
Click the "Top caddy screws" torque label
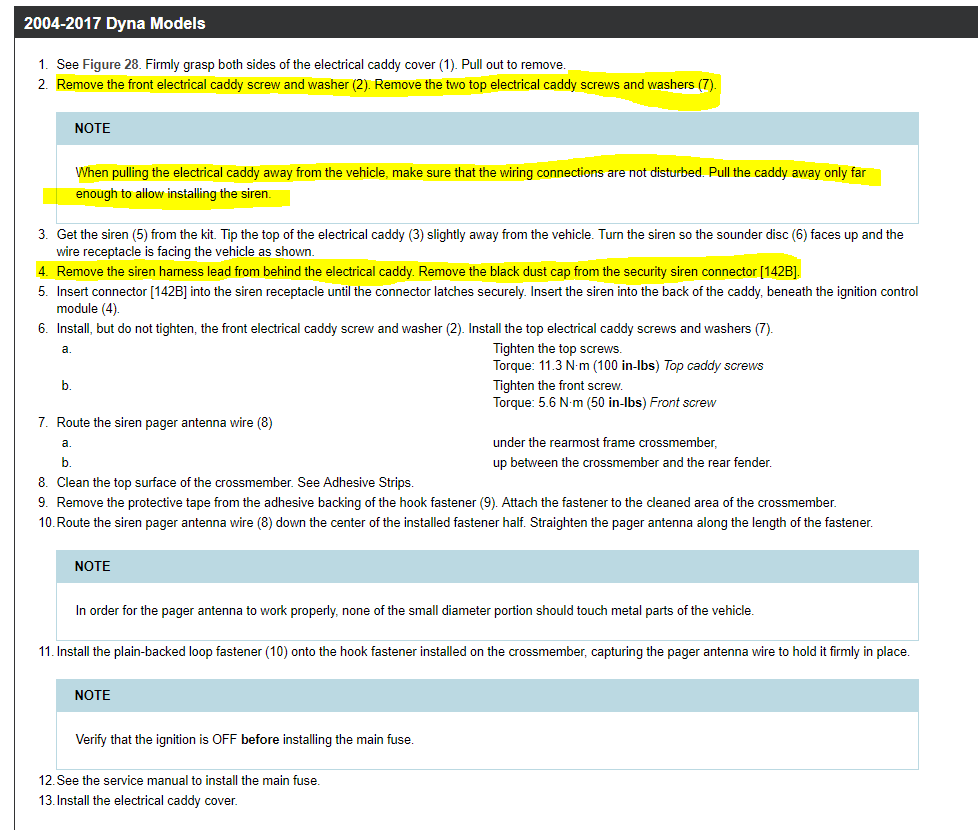pos(713,366)
